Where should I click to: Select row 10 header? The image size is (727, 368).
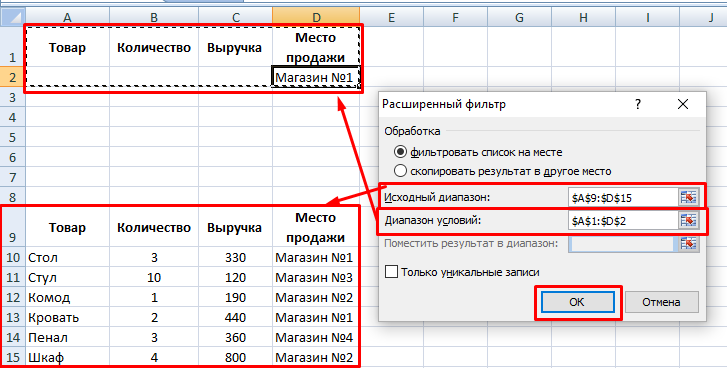(12, 257)
